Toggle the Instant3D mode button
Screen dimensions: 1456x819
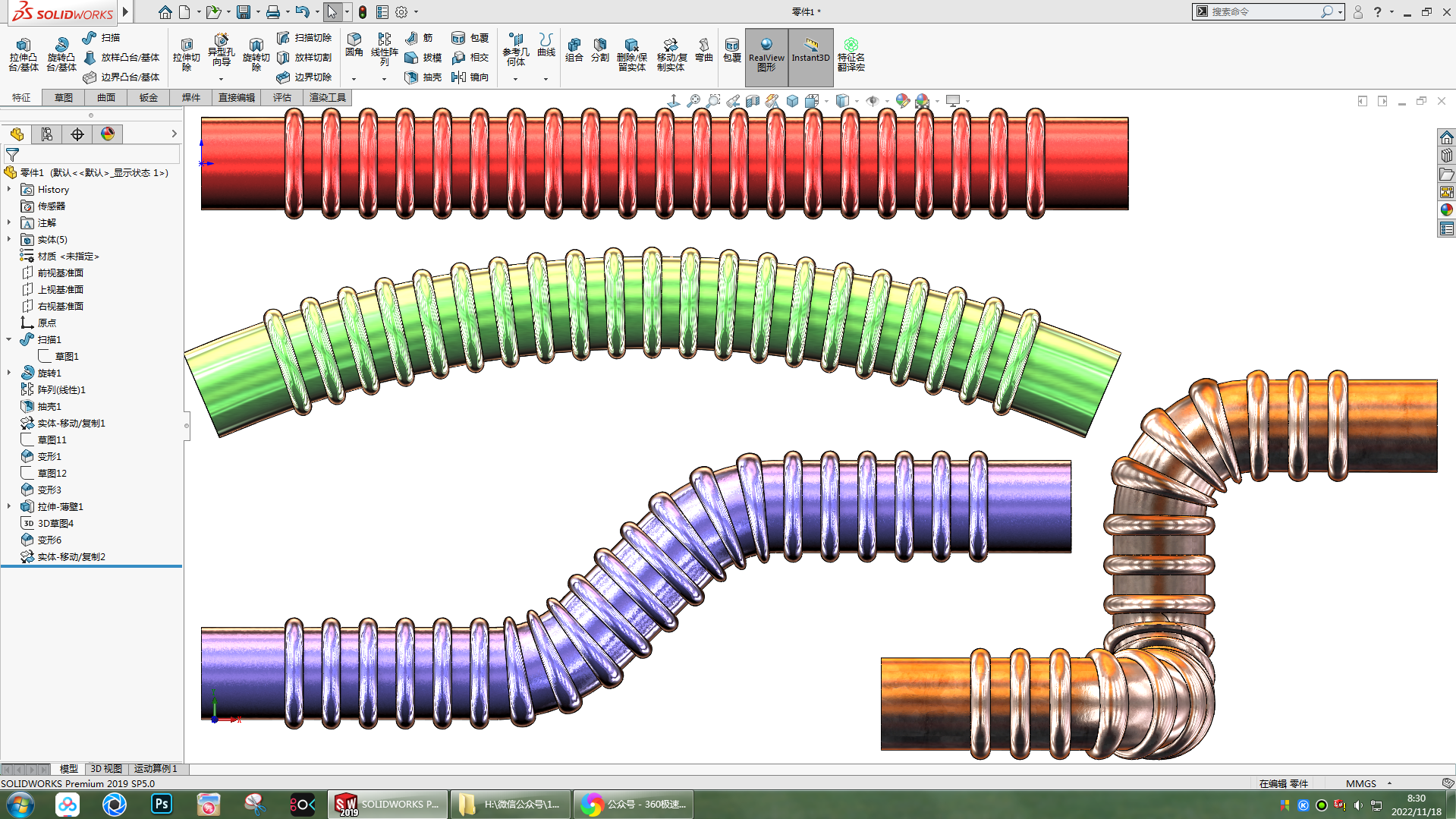[810, 56]
